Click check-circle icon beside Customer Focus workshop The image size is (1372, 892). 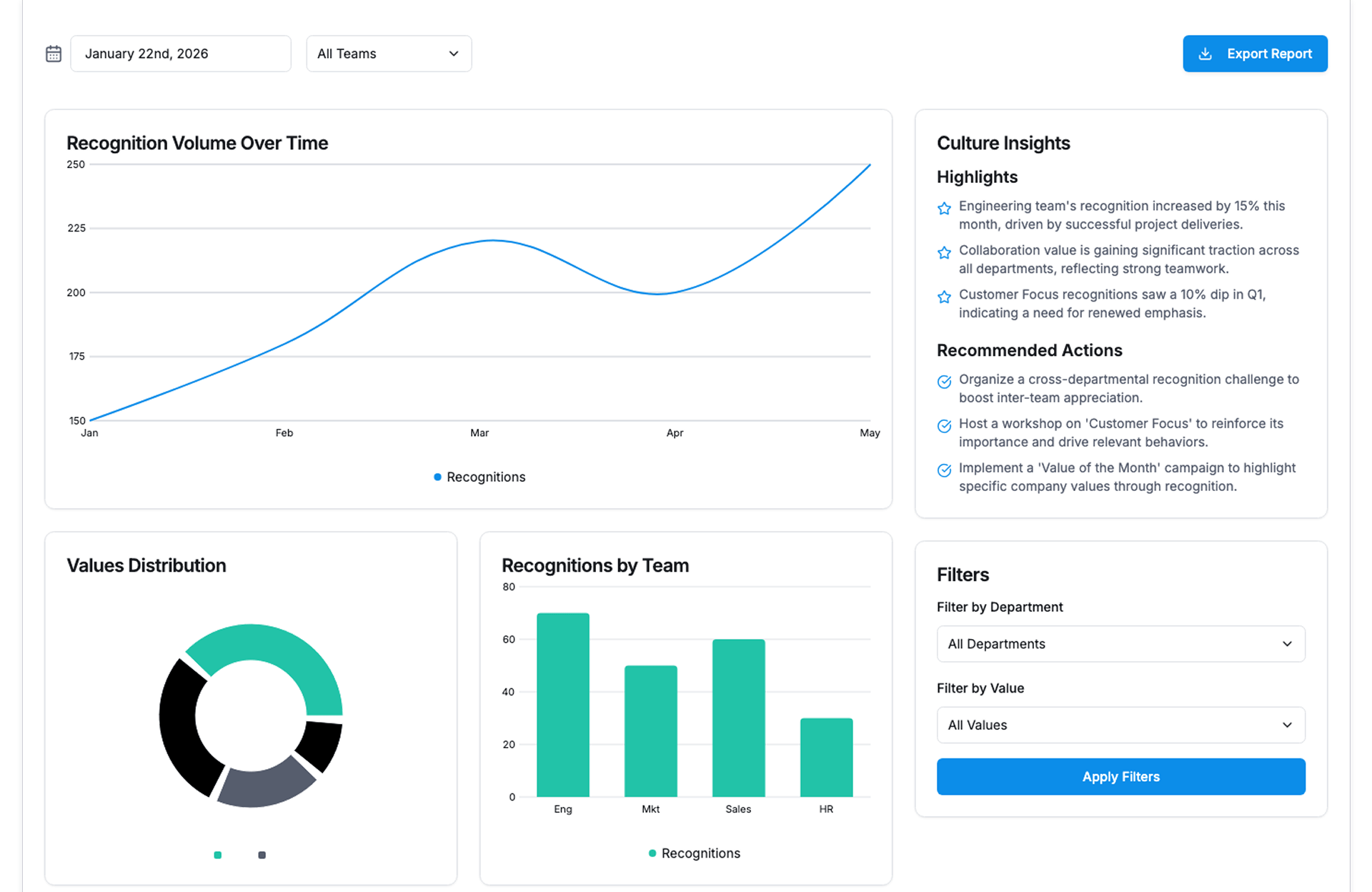(x=944, y=426)
